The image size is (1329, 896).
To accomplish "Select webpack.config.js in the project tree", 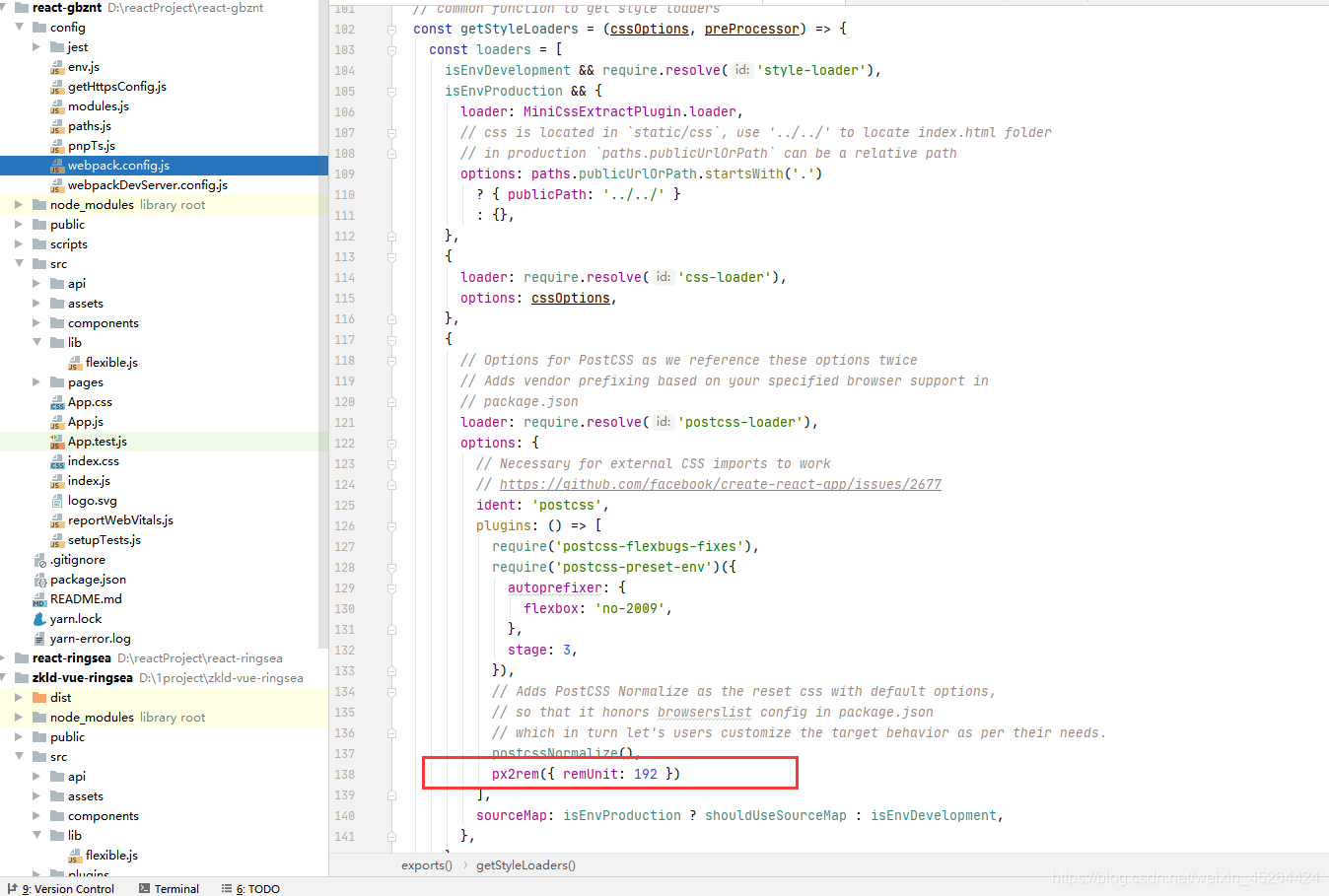I will click(x=118, y=166).
